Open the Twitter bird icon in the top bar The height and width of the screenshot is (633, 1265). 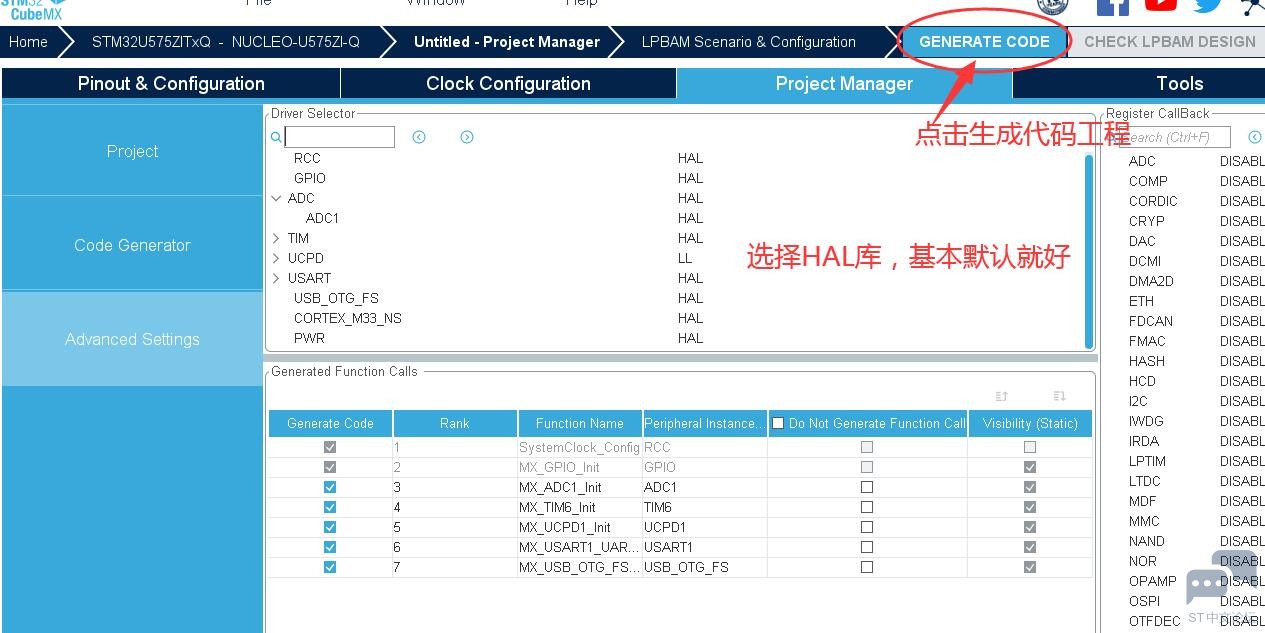pyautogui.click(x=1207, y=5)
